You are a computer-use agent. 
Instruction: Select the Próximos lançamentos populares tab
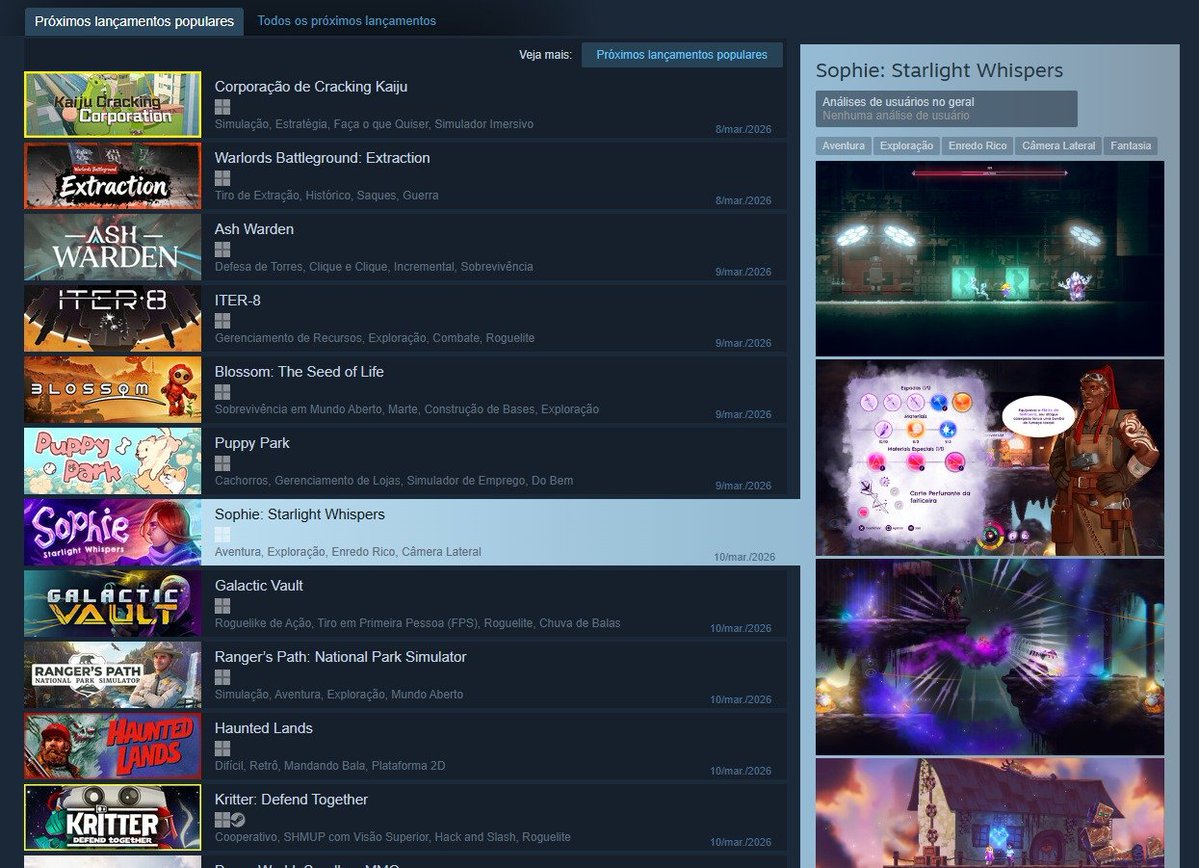133,20
